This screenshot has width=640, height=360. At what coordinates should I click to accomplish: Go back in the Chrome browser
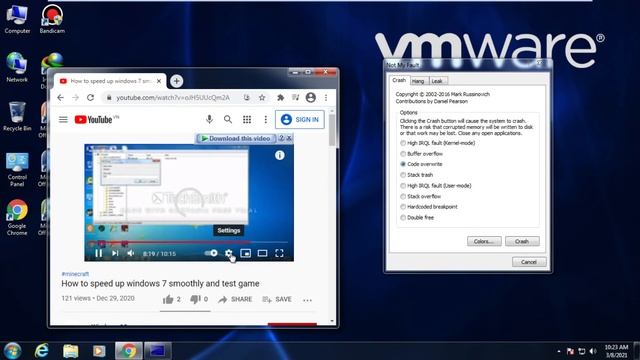60,98
